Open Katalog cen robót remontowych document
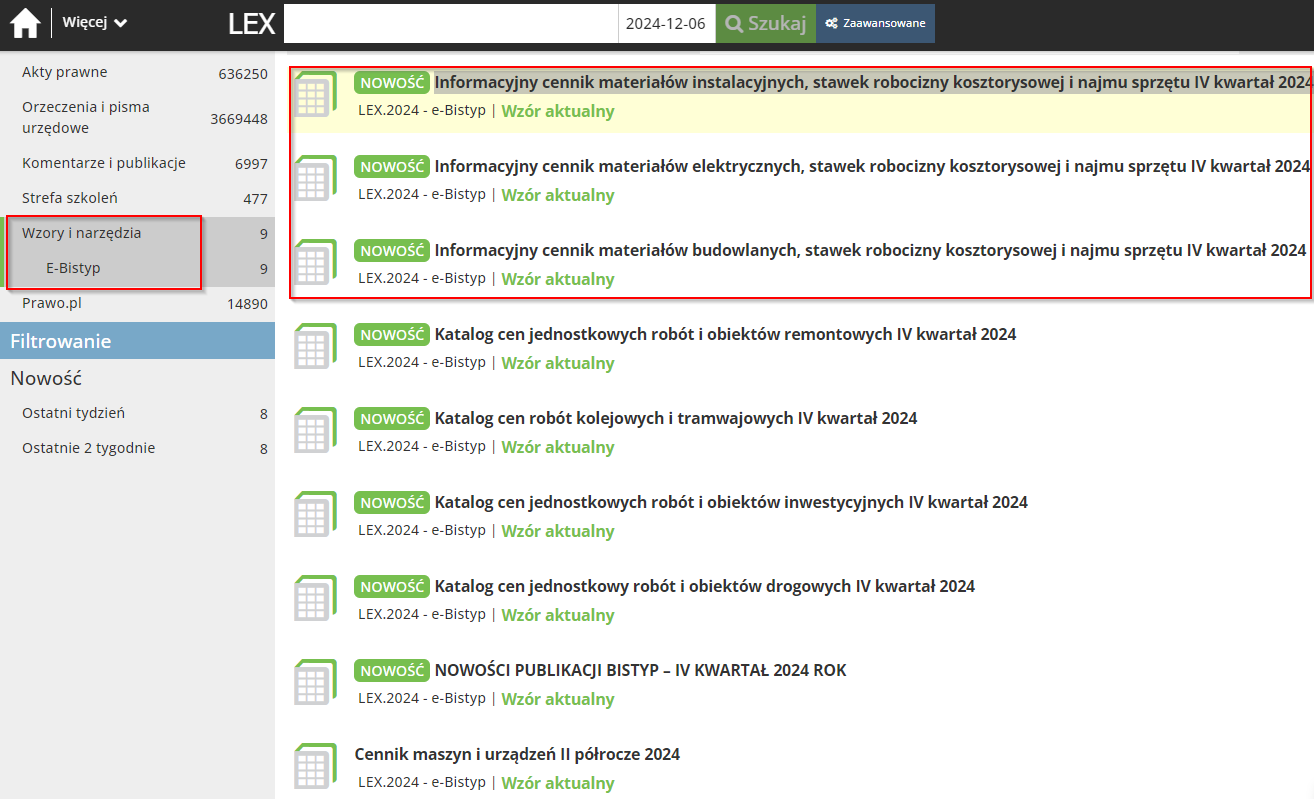The width and height of the screenshot is (1314, 799). tap(725, 334)
